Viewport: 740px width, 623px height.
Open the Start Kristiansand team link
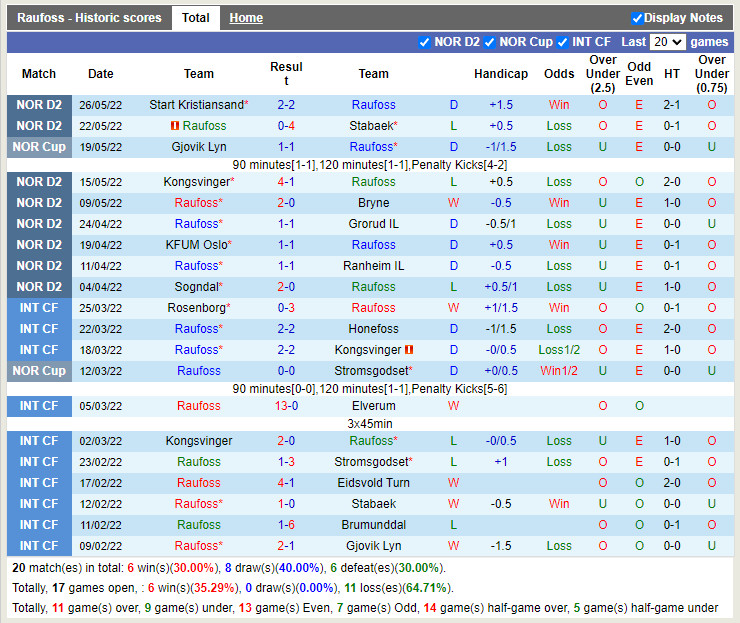pyautogui.click(x=196, y=105)
